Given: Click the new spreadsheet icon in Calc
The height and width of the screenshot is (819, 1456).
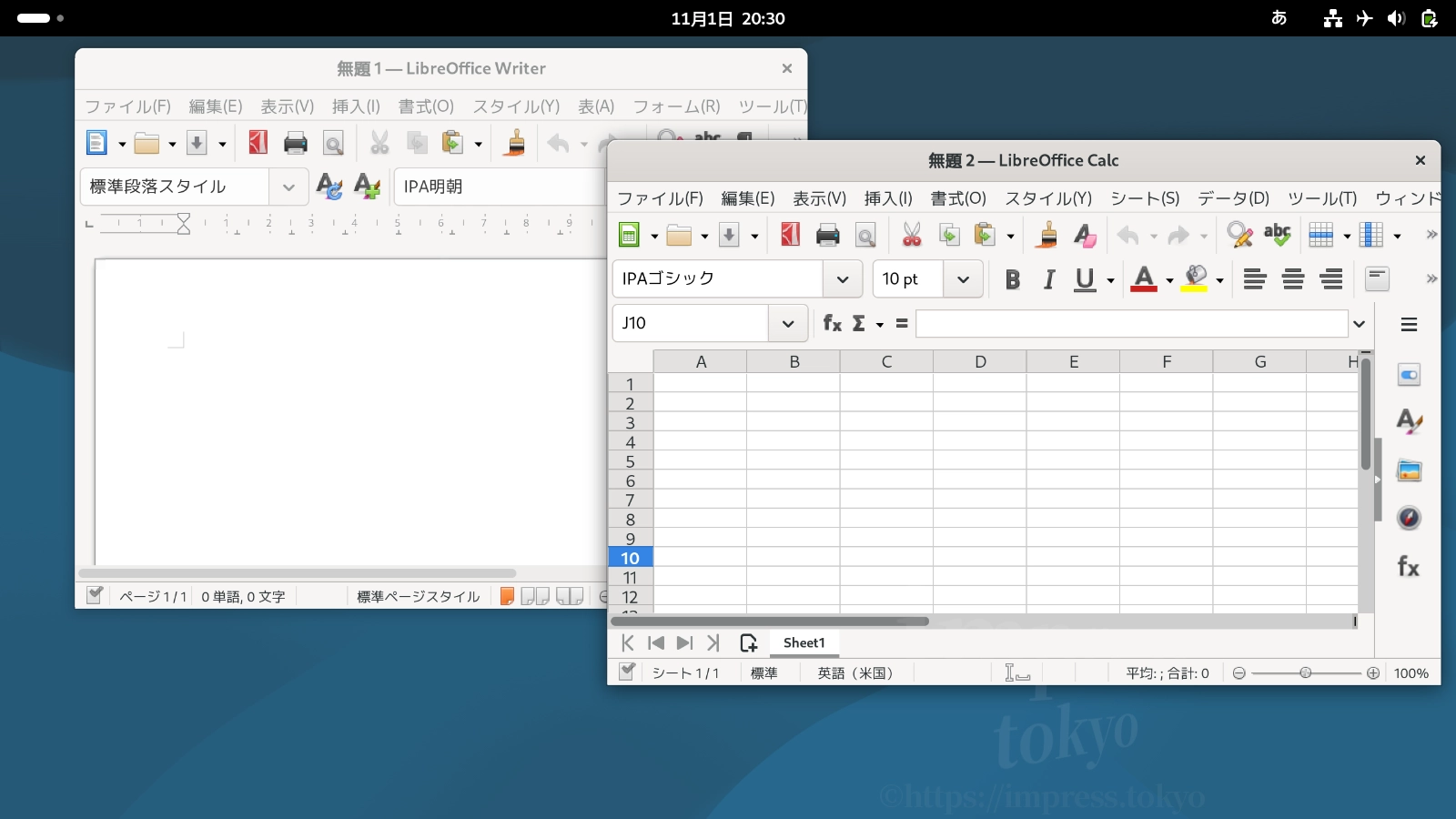Looking at the screenshot, I should point(629,235).
